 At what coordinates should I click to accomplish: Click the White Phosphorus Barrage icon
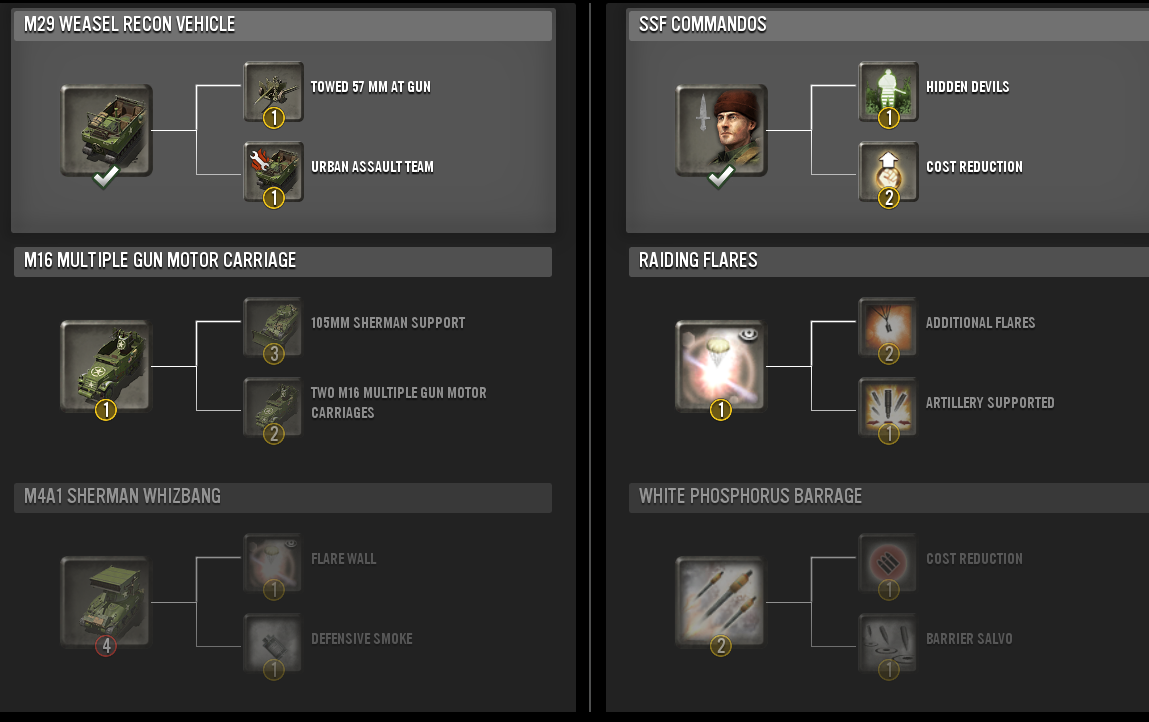(721, 602)
